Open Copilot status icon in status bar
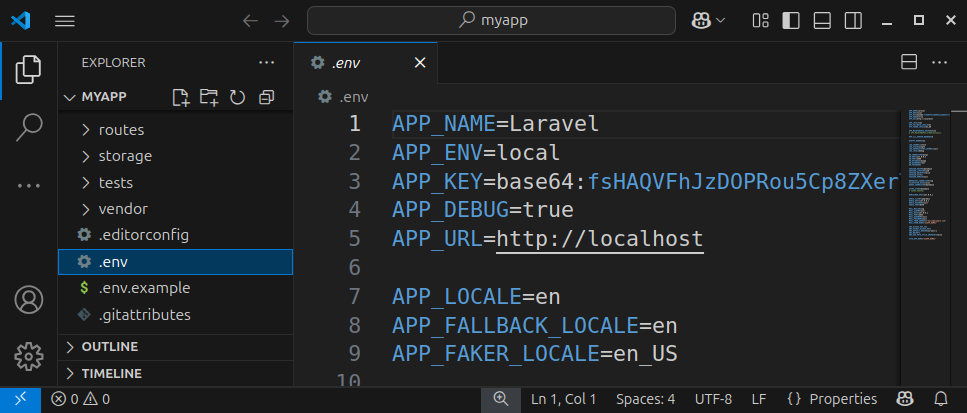The width and height of the screenshot is (967, 413). [905, 399]
